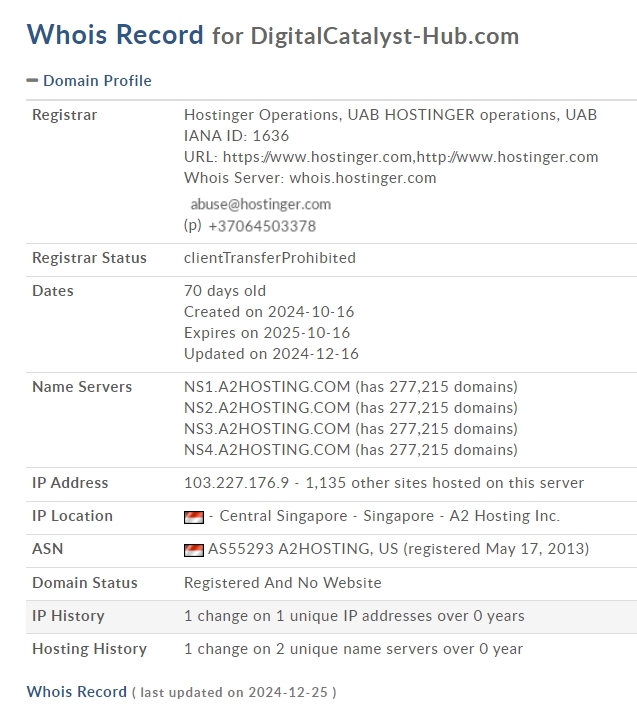Click the NS4.A2HOSTING.COM name server entry

click(351, 450)
